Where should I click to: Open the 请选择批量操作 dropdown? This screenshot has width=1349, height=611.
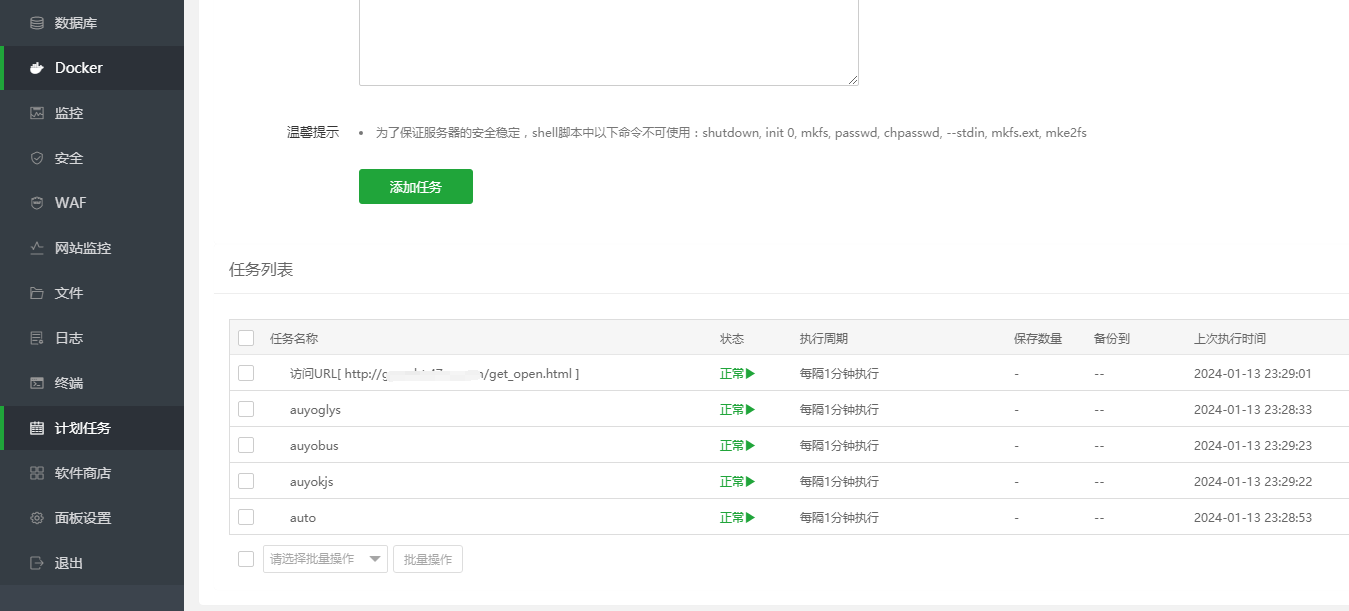325,559
